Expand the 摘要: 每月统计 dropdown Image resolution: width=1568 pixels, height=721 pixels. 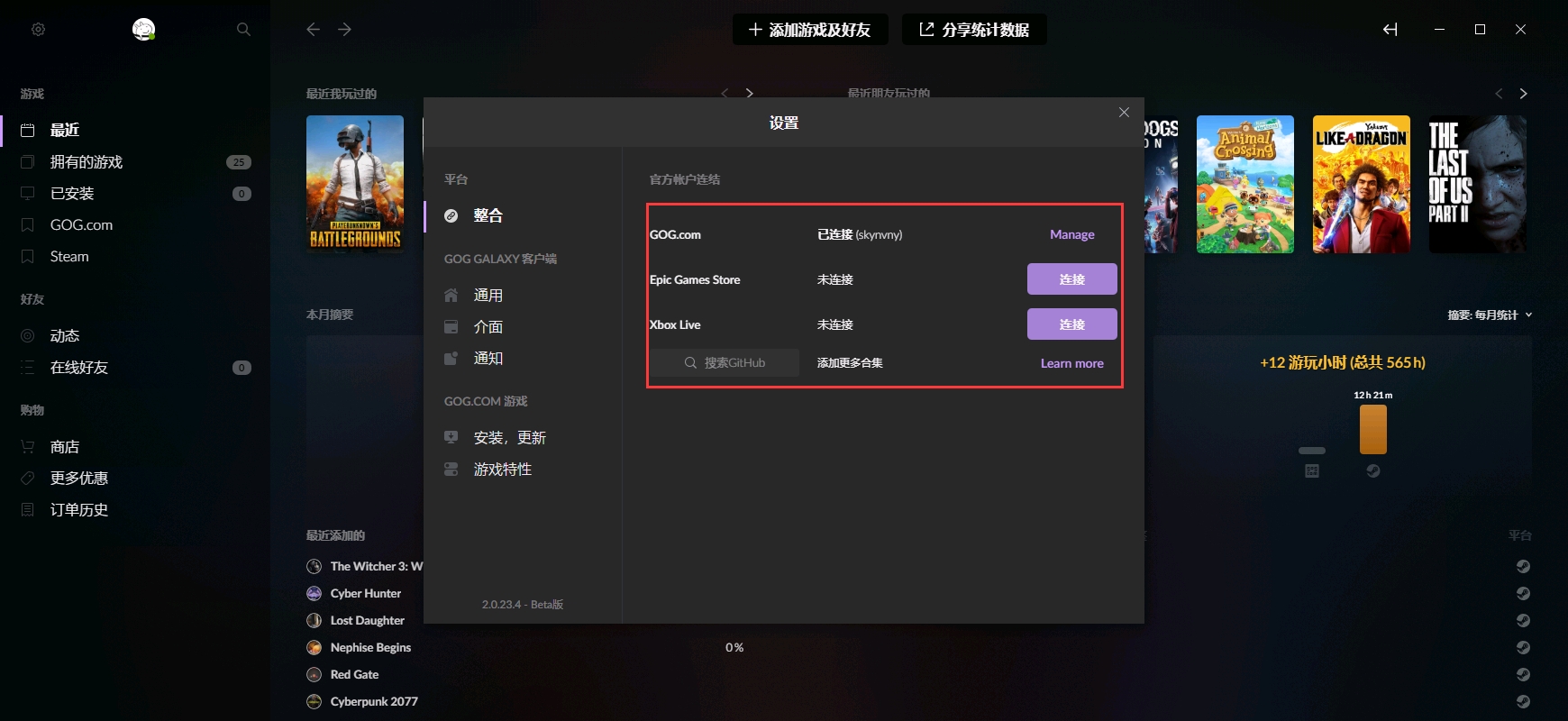tap(1490, 315)
